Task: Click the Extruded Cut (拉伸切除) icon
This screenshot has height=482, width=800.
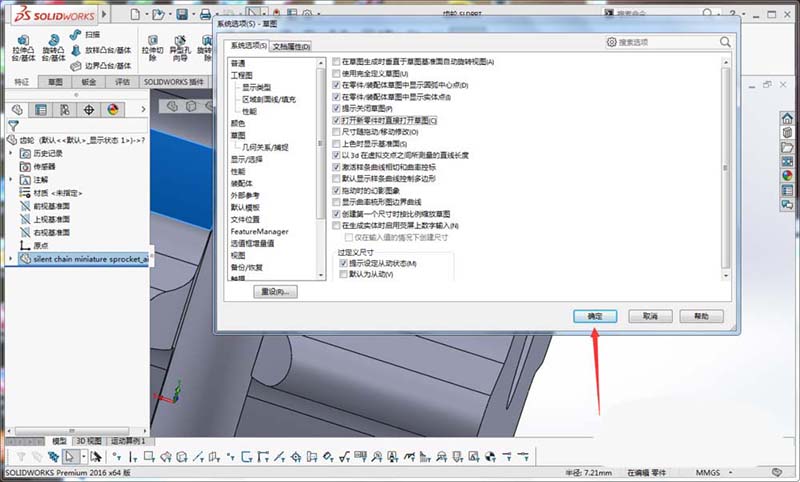Action: 152,40
